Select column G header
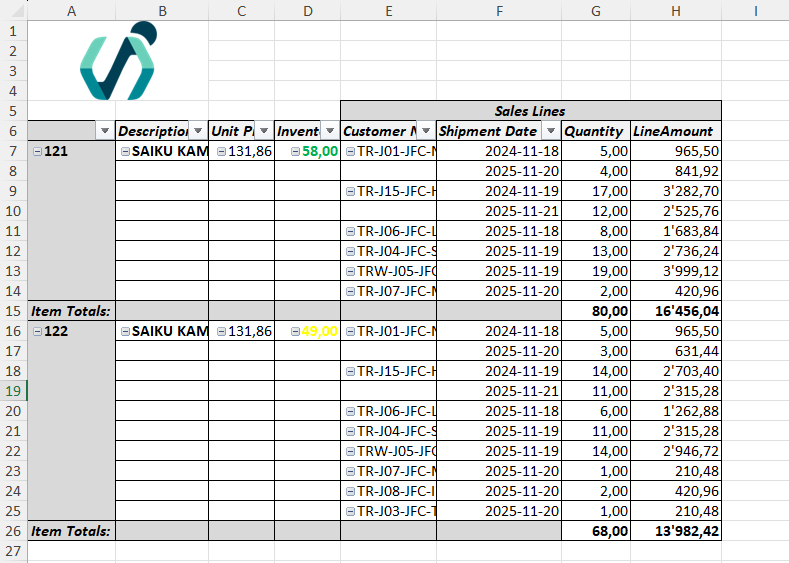Image resolution: width=789 pixels, height=563 pixels. click(x=596, y=10)
